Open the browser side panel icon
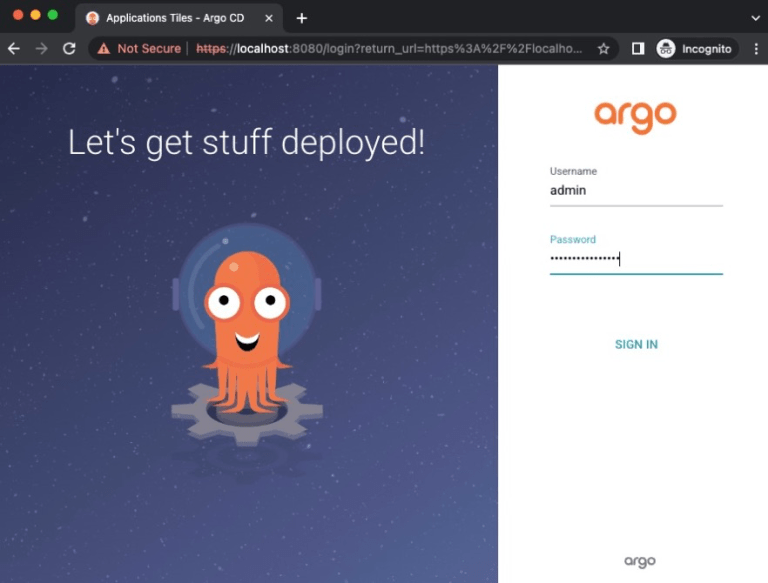Image resolution: width=768 pixels, height=583 pixels. click(638, 48)
